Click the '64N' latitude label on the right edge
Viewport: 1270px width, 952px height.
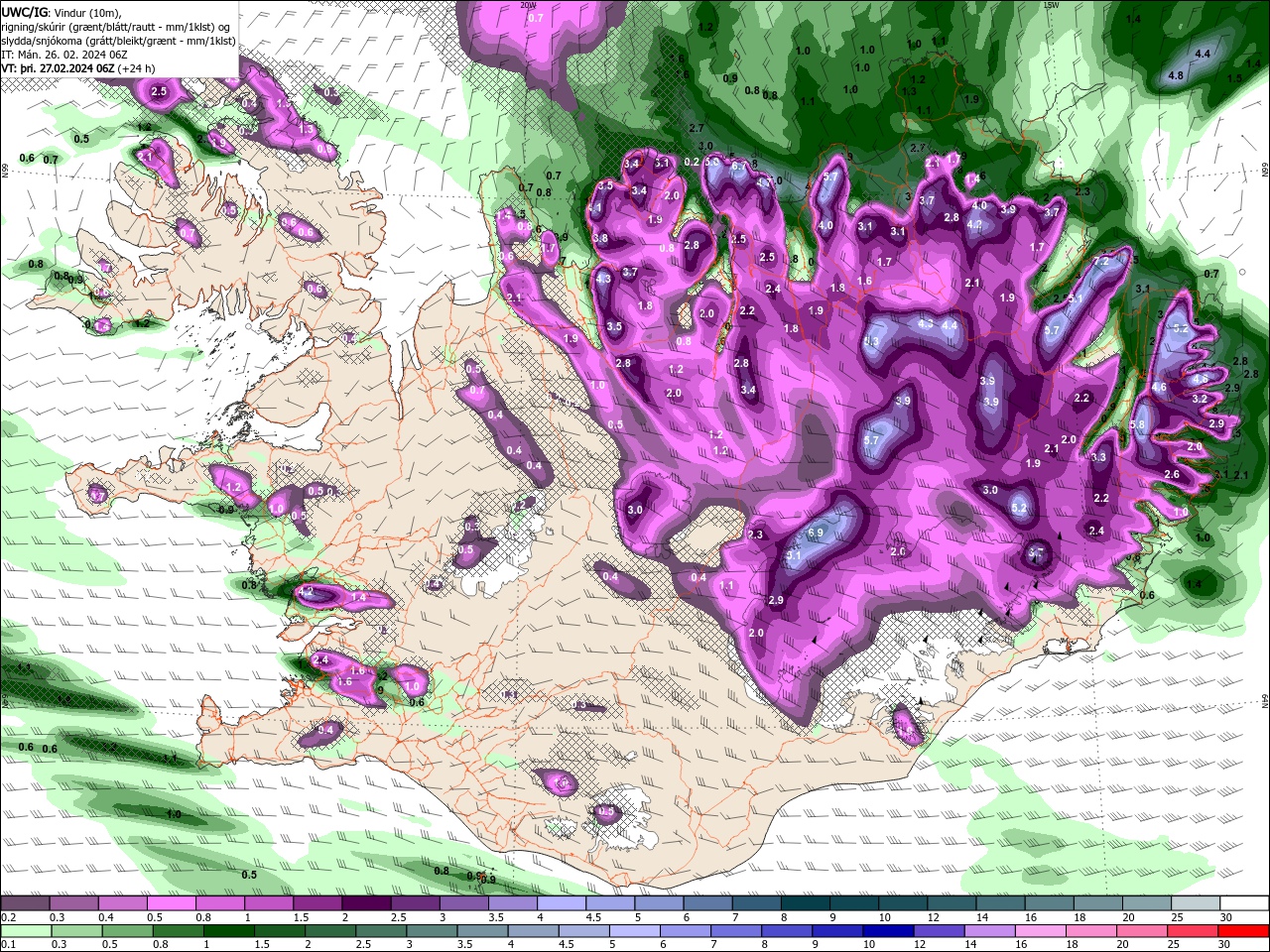pyautogui.click(x=1265, y=701)
